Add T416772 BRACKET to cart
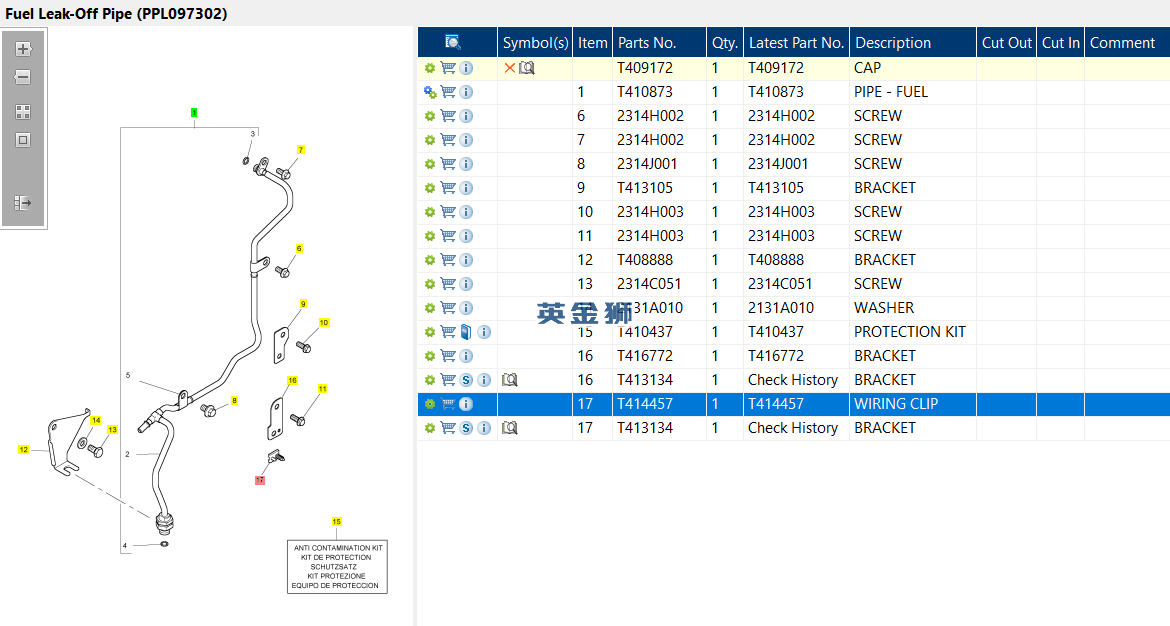This screenshot has height=626, width=1170. point(448,356)
